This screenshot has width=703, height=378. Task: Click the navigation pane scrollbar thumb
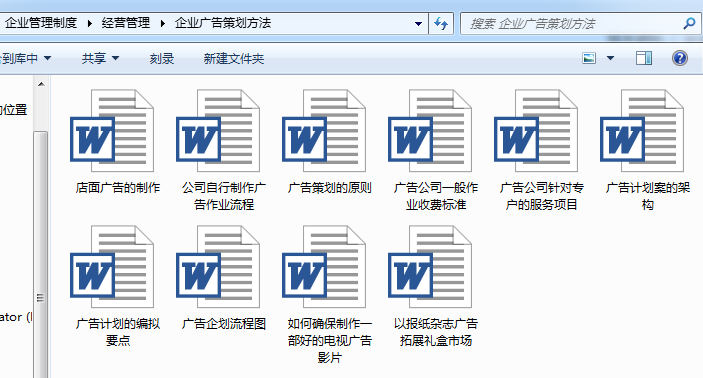pos(40,254)
